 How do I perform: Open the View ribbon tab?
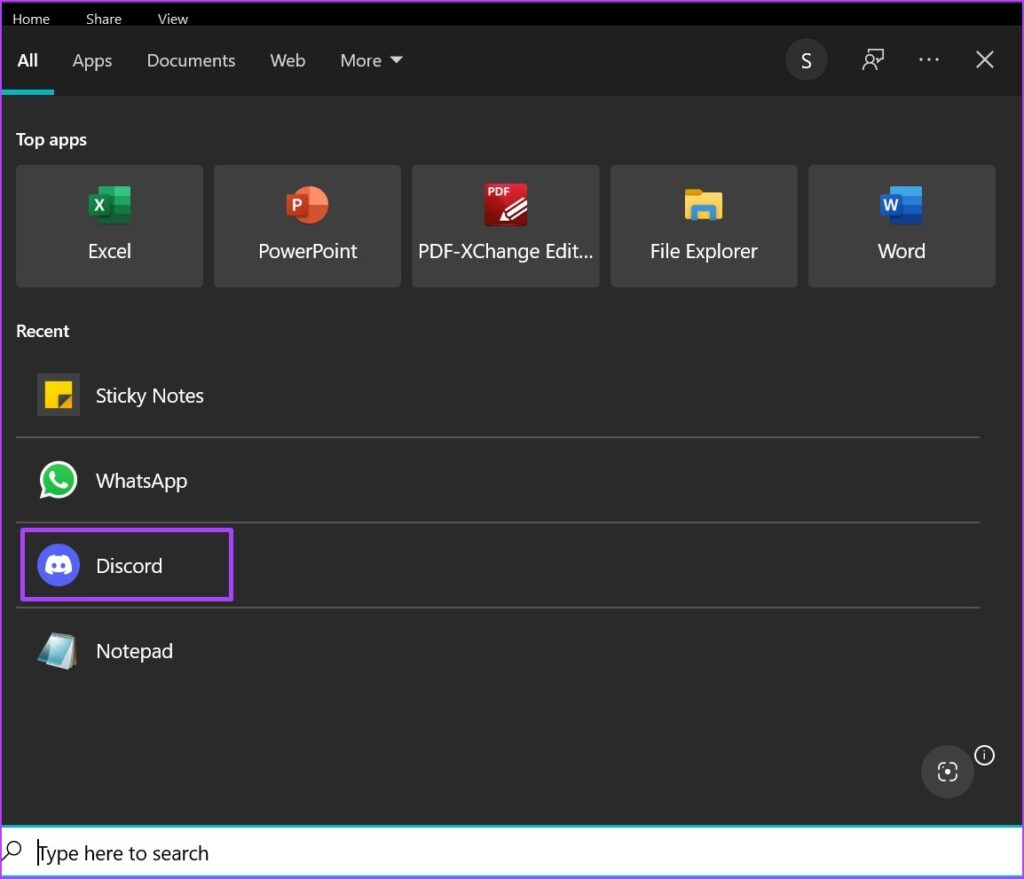172,19
